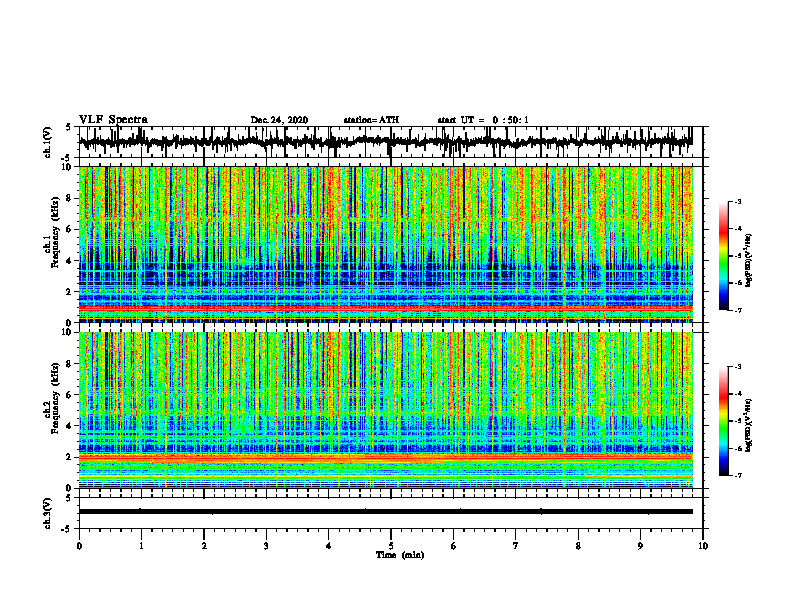Click the time axis tick label "9"

[640, 546]
